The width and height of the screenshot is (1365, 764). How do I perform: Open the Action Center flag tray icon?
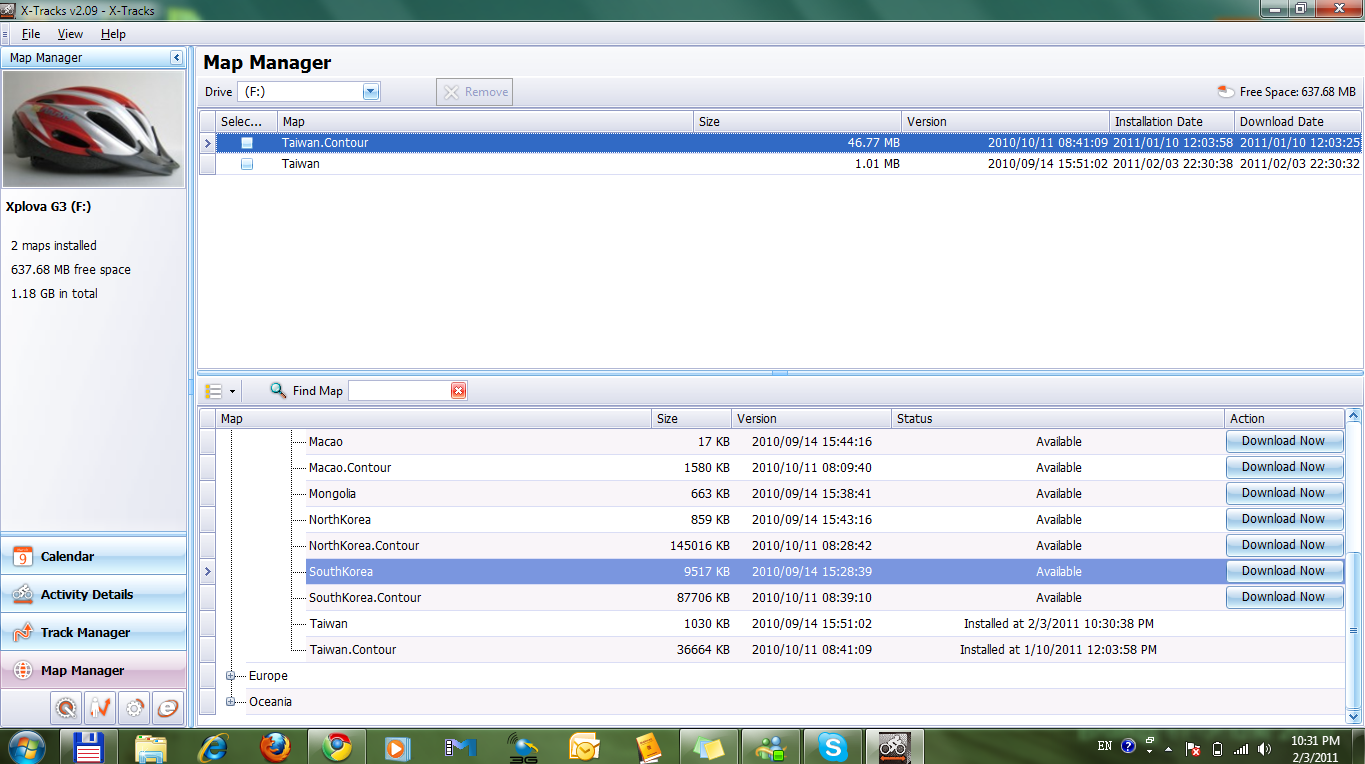point(1193,748)
